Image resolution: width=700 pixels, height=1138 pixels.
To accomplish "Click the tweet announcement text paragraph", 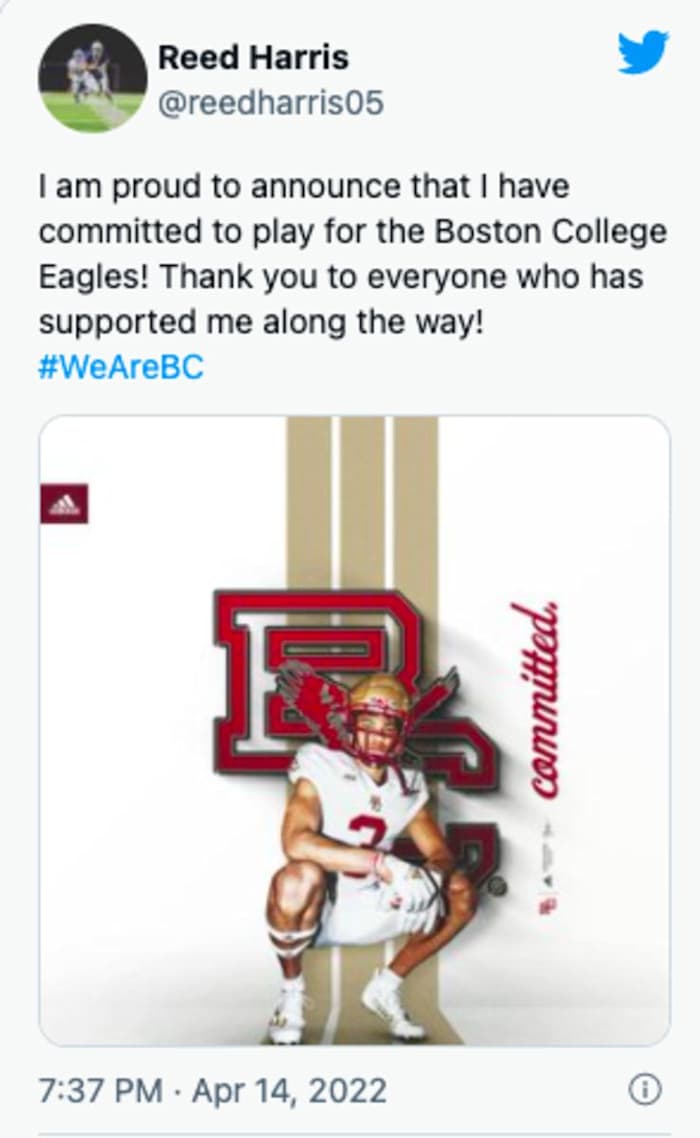I will pyautogui.click(x=350, y=255).
